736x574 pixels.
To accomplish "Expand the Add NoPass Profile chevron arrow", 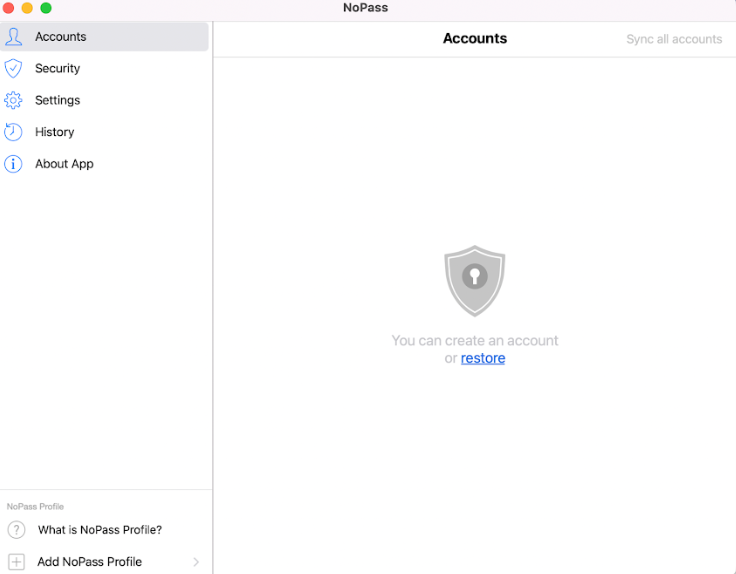I will (196, 562).
